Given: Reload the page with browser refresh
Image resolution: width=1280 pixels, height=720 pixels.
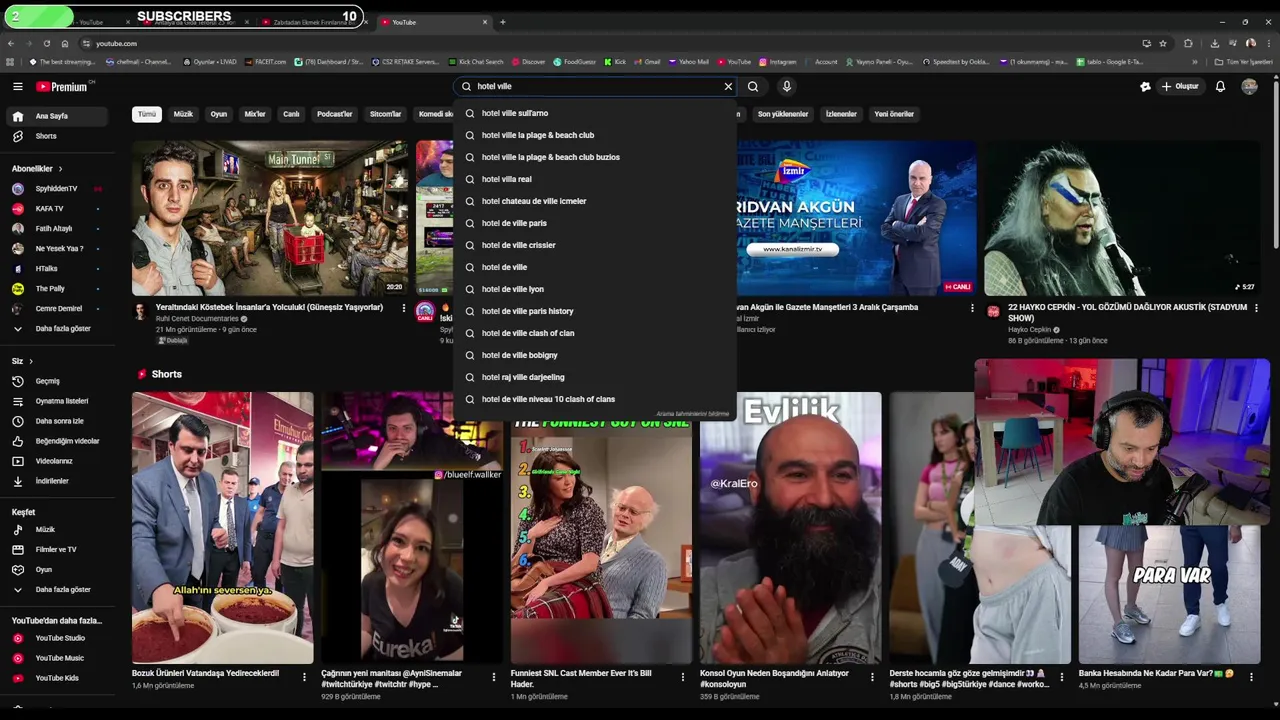Looking at the screenshot, I should click(x=46, y=44).
